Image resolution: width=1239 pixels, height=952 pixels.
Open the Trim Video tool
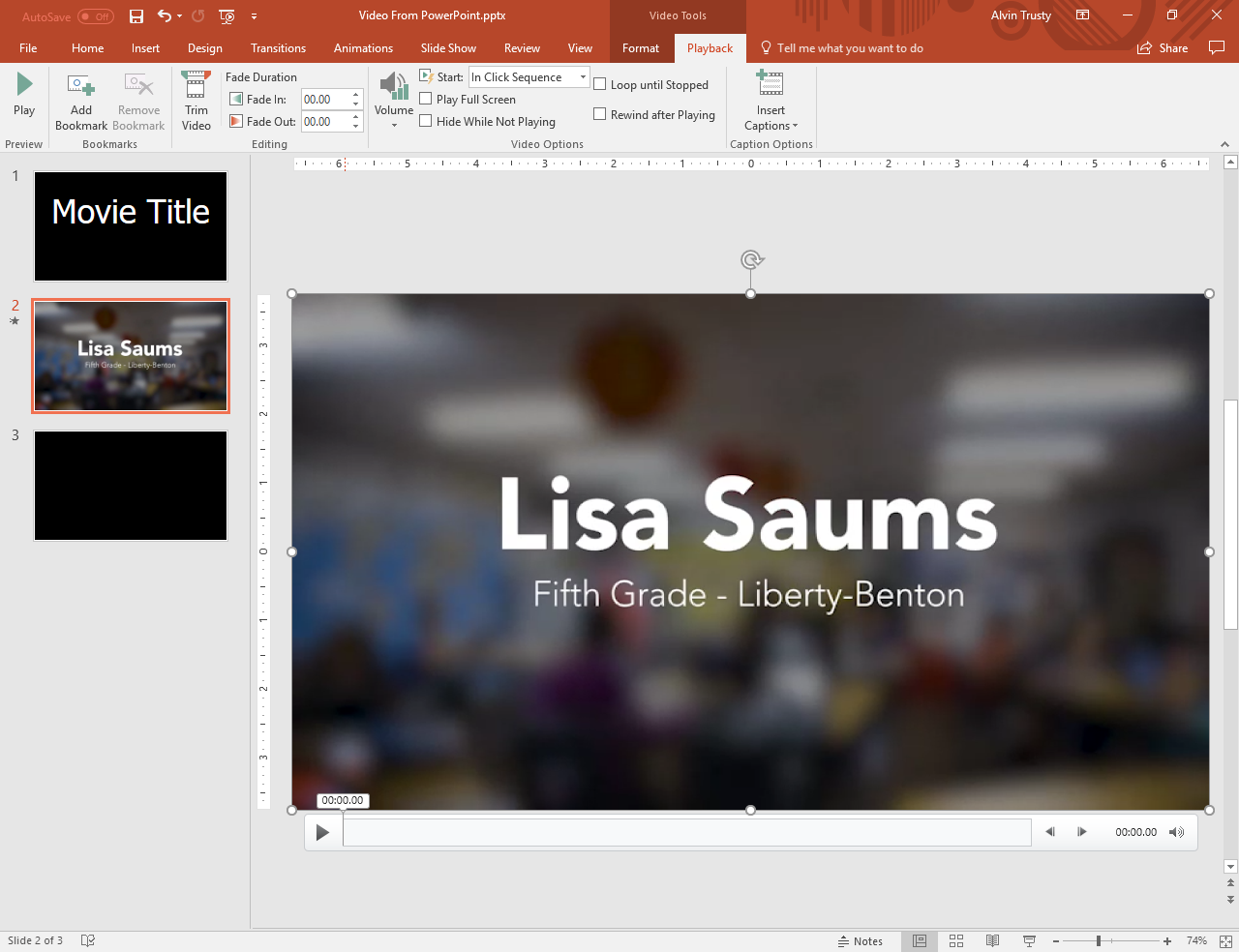coord(196,102)
